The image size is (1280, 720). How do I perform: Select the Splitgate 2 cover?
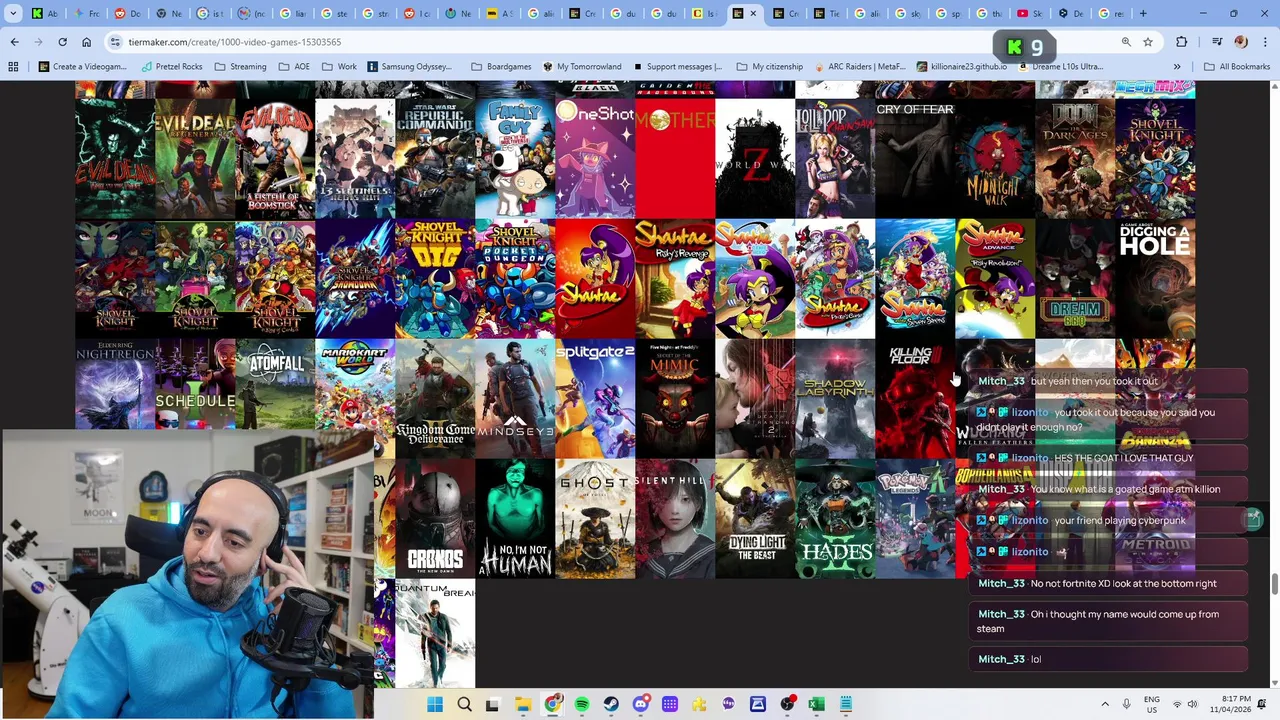tap(595, 398)
